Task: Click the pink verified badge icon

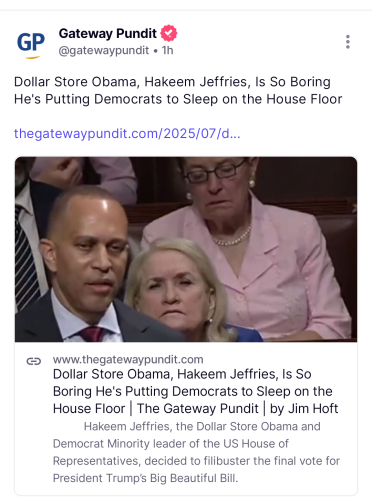Action: (x=169, y=33)
